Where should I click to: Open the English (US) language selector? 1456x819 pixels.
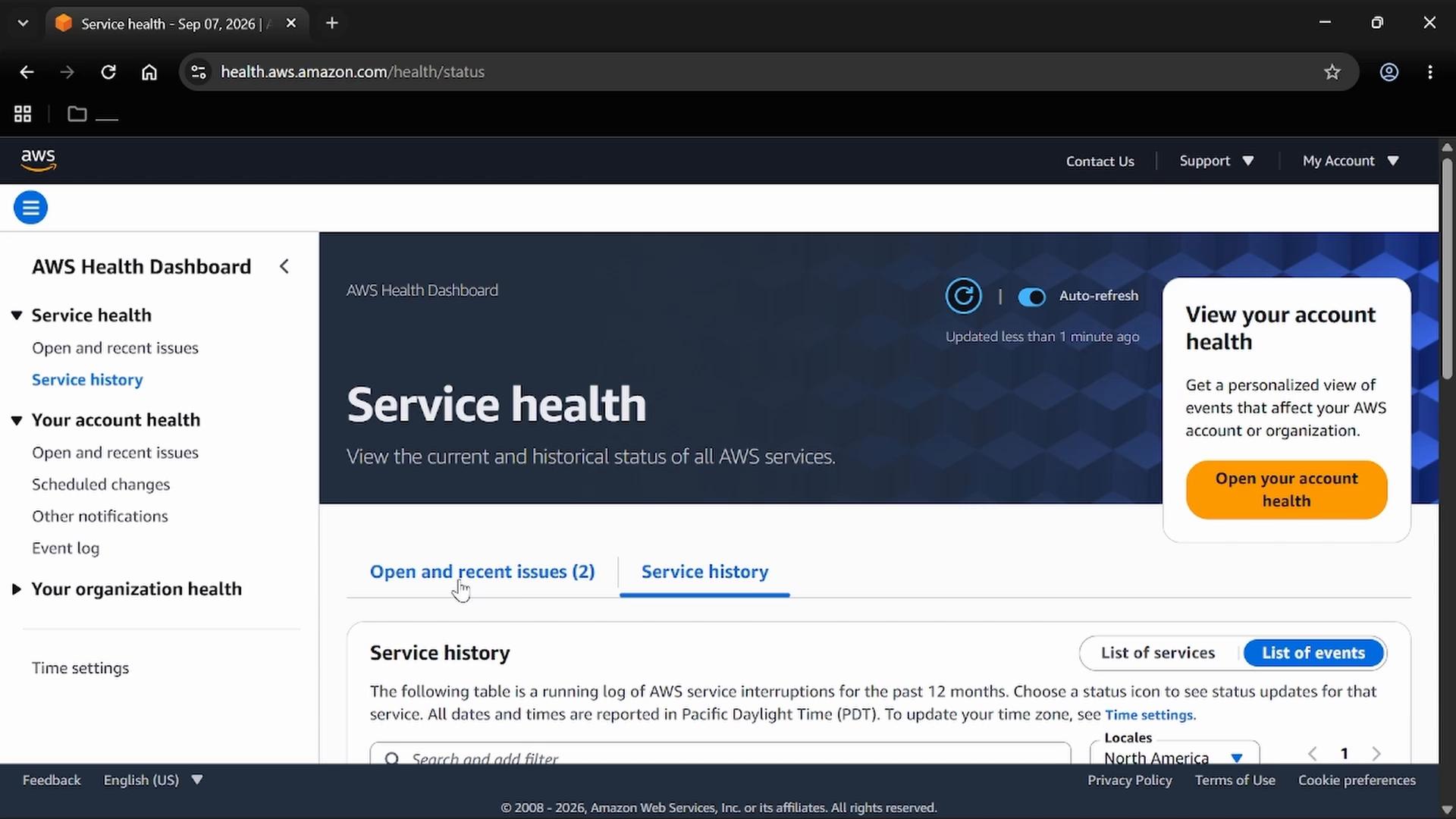[153, 780]
